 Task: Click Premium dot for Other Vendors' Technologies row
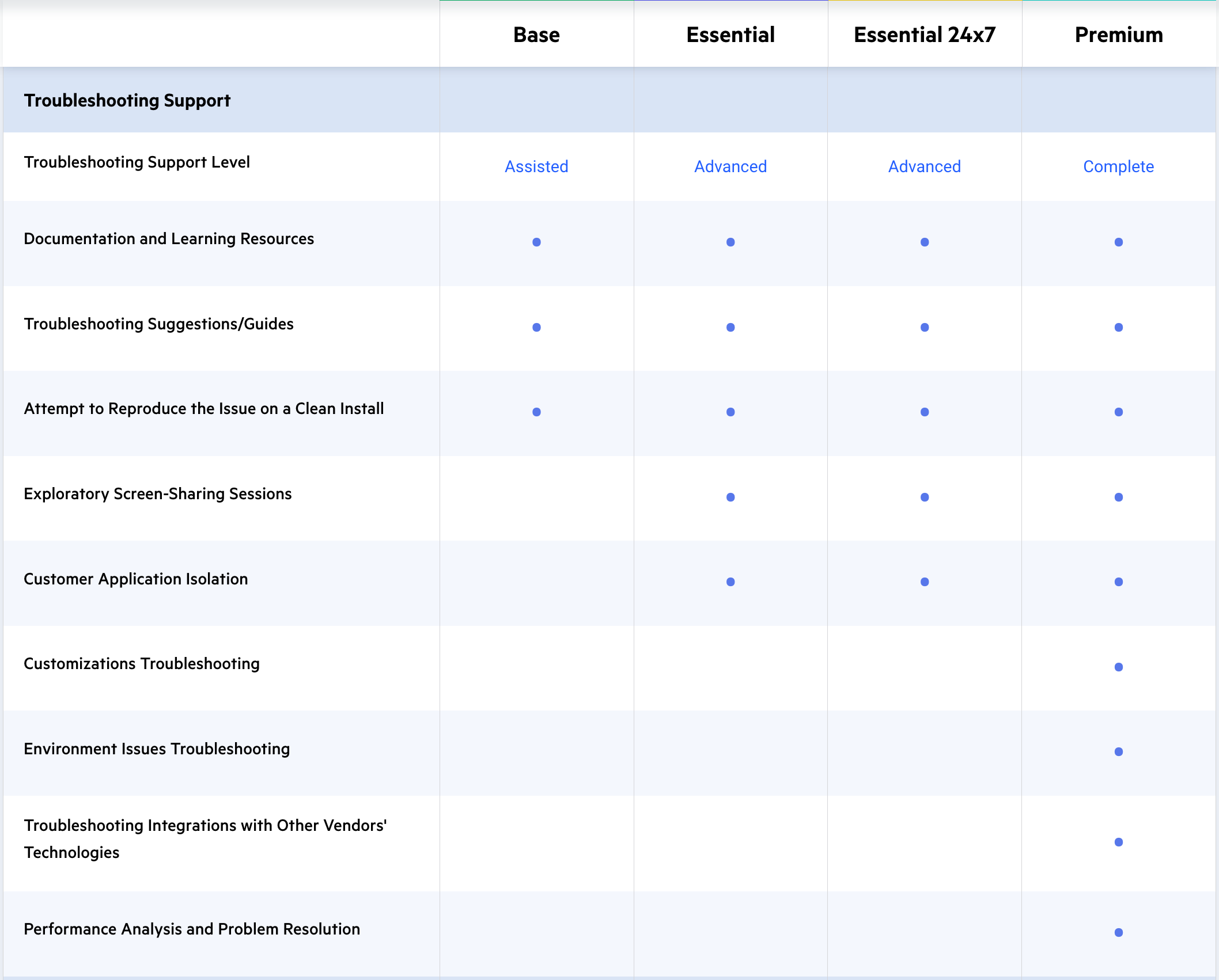coord(1118,842)
